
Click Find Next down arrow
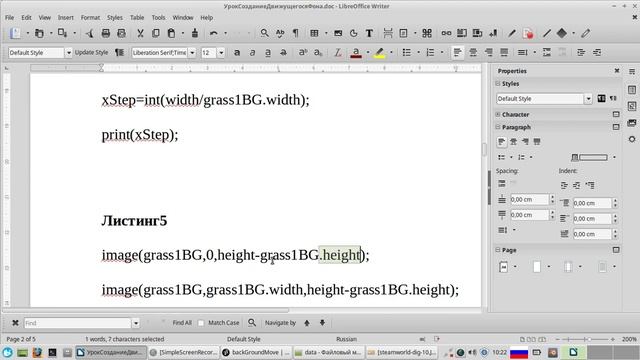(322, 323)
